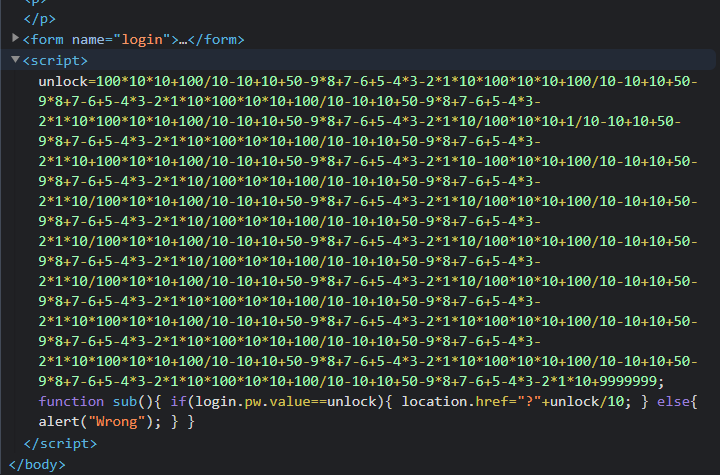Click the 'function' keyword text
The width and height of the screenshot is (720, 475).
[71, 401]
